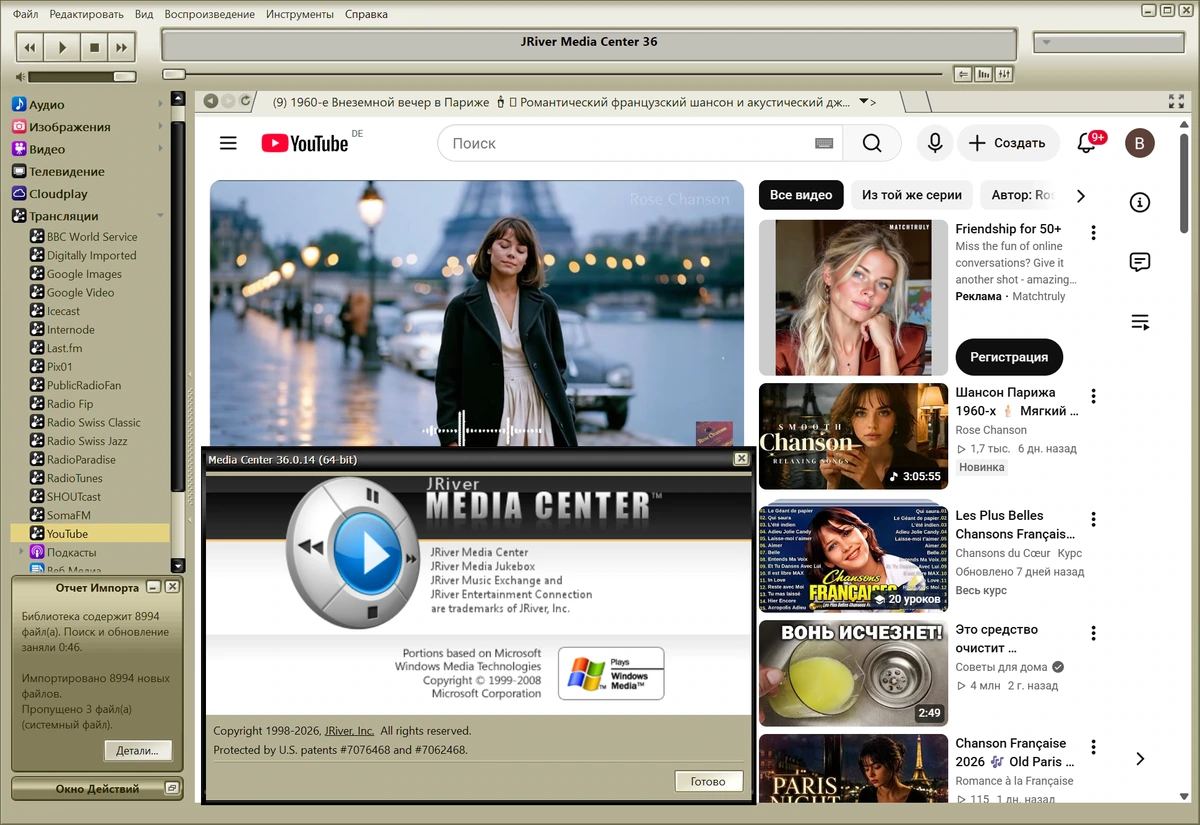This screenshot has height=825, width=1200.
Task: Collapse the Трансляции section arrow
Action: 160,216
